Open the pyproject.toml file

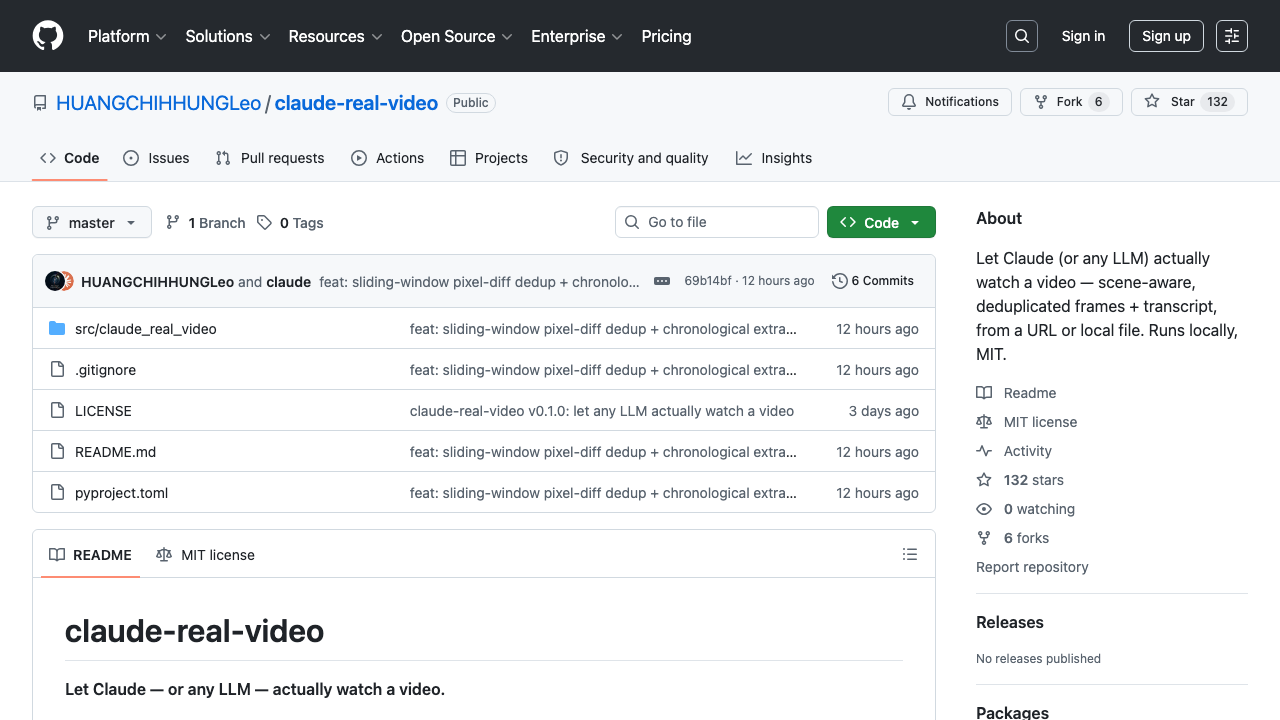(122, 493)
